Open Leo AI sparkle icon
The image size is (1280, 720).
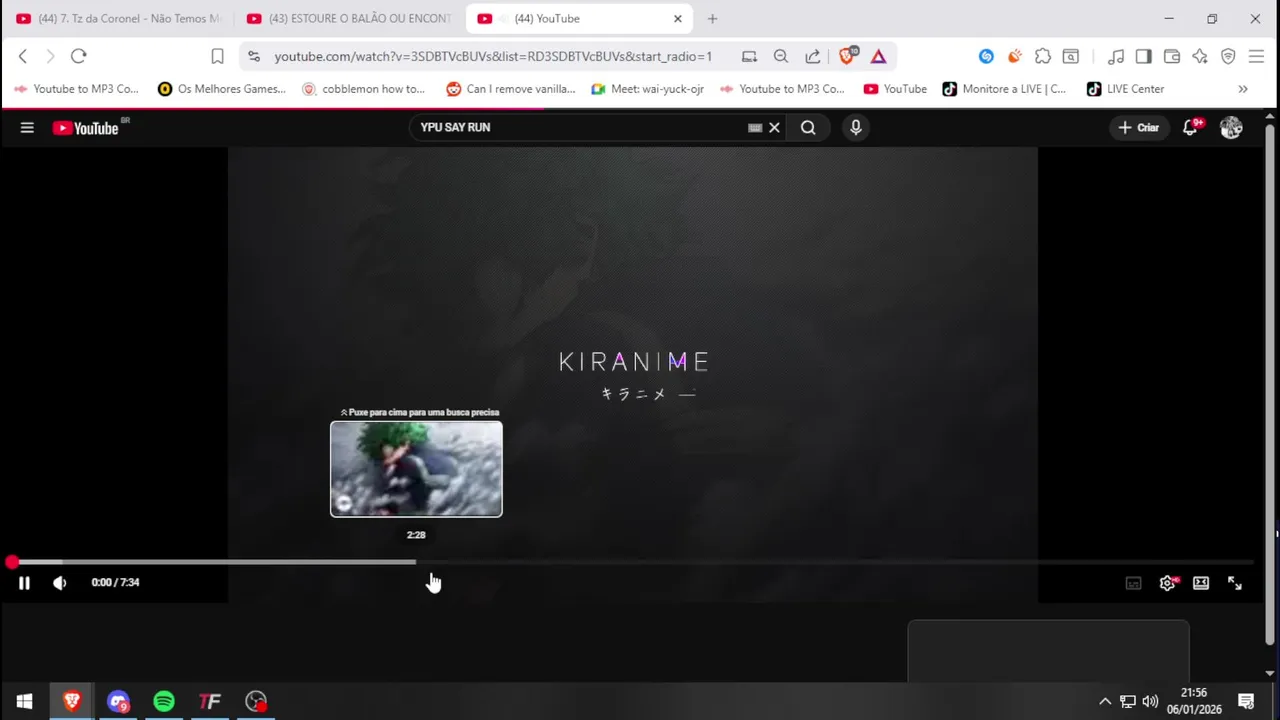pos(1200,56)
